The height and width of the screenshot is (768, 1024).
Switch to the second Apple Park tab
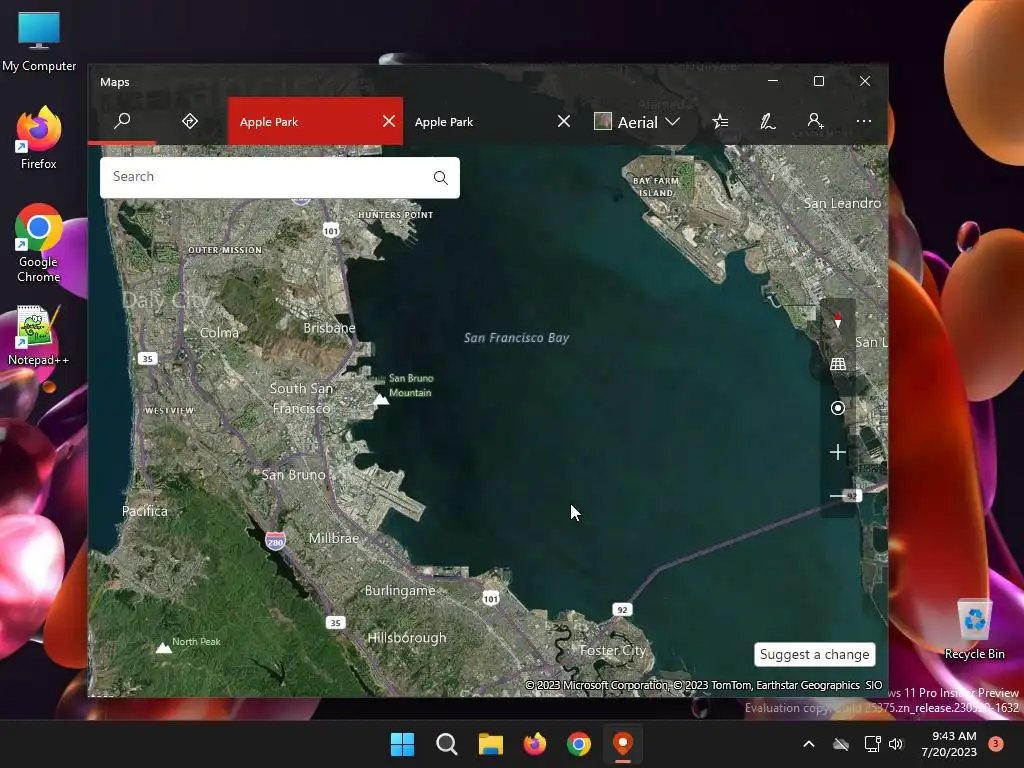point(444,121)
